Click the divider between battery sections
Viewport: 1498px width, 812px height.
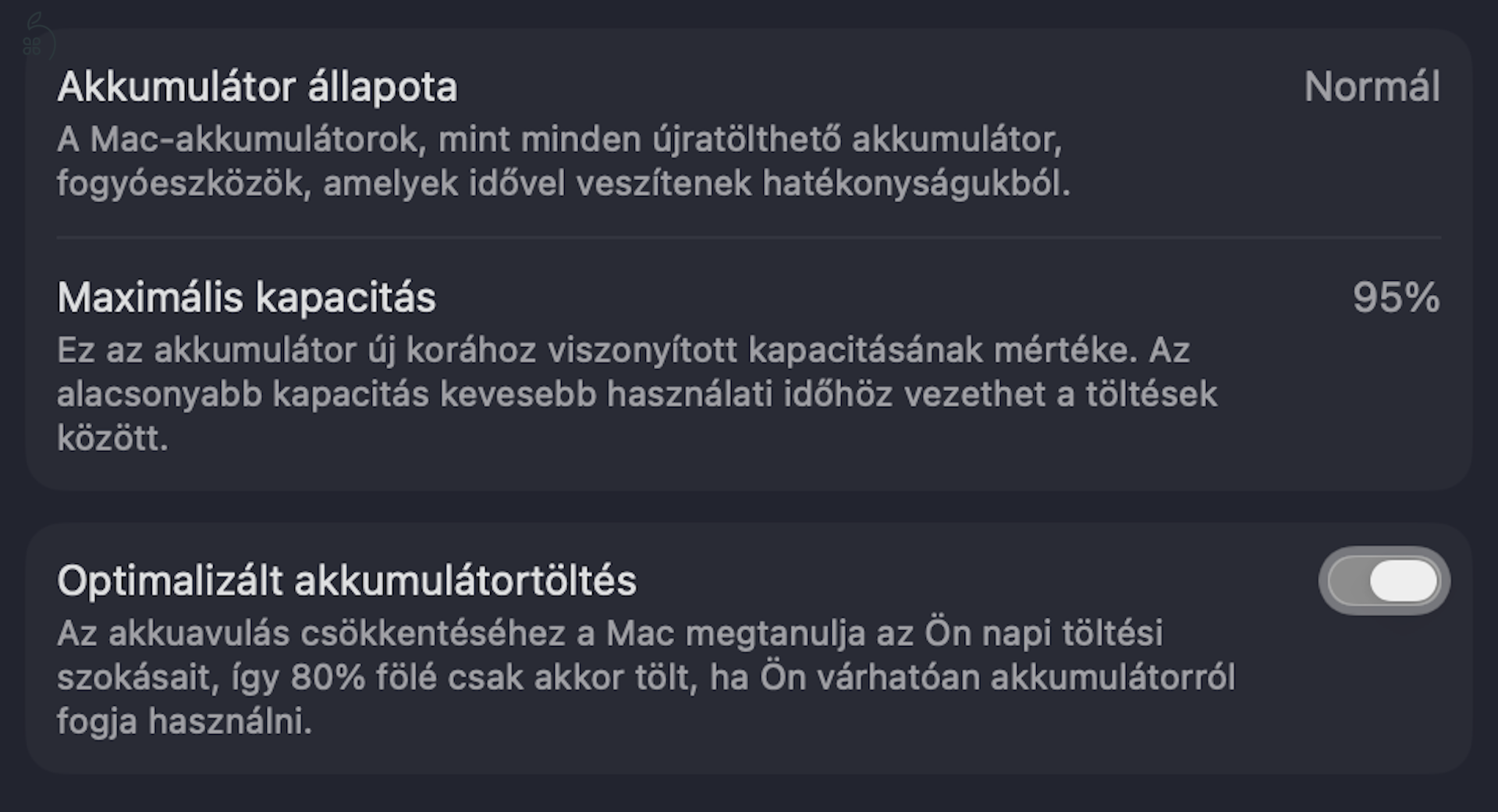pos(749,233)
